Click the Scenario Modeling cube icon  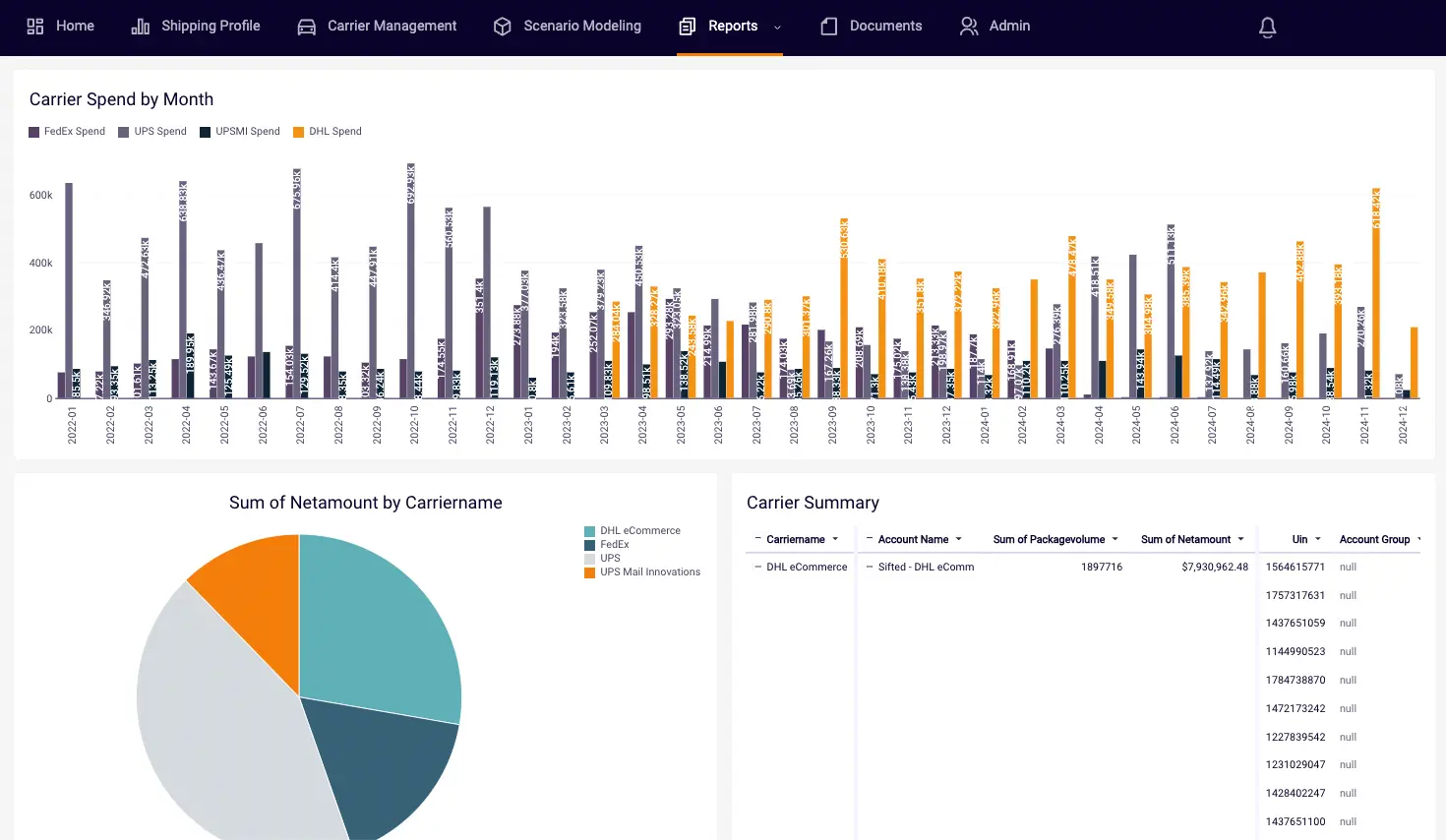[x=503, y=27]
